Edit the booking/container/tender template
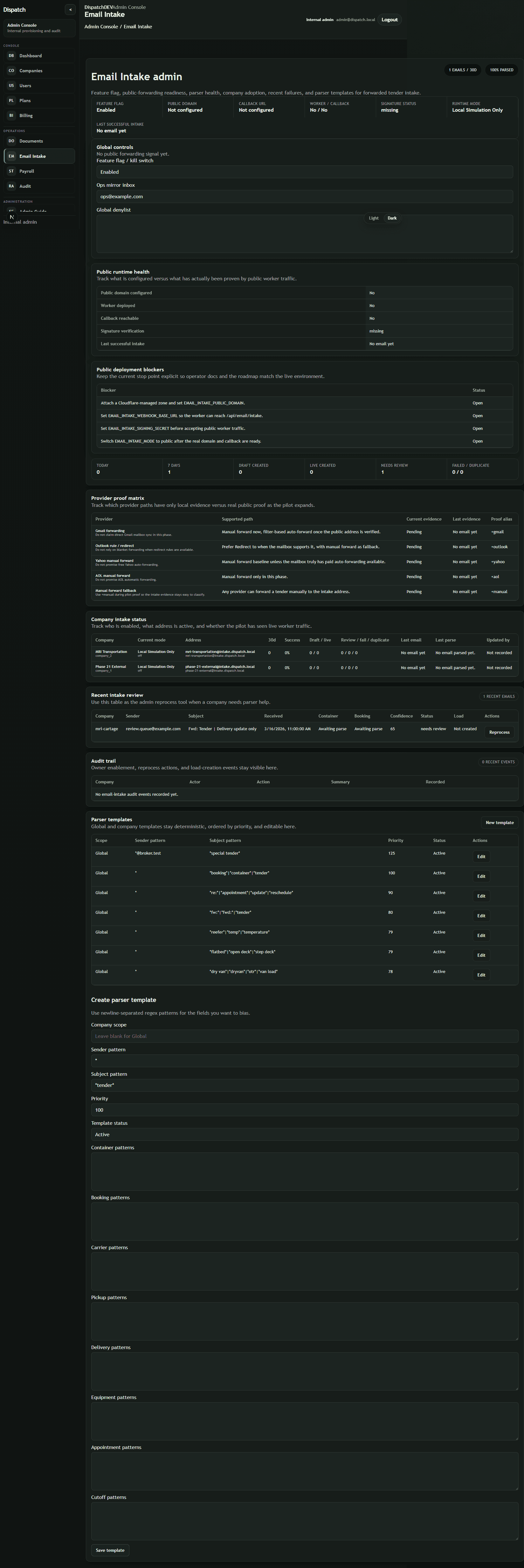This screenshot has height=1568, width=524. point(481,877)
